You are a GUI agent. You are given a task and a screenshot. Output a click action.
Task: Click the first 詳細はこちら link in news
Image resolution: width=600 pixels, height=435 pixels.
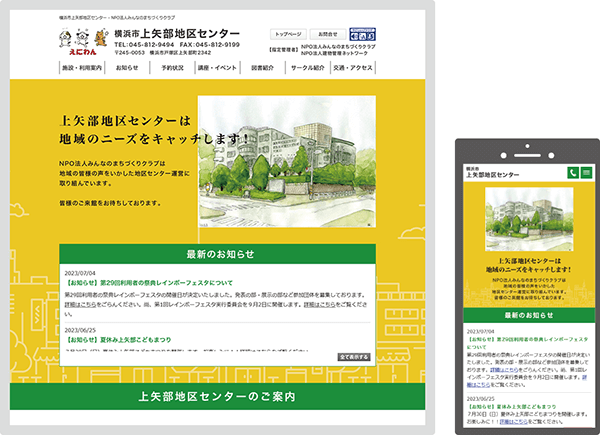82,303
